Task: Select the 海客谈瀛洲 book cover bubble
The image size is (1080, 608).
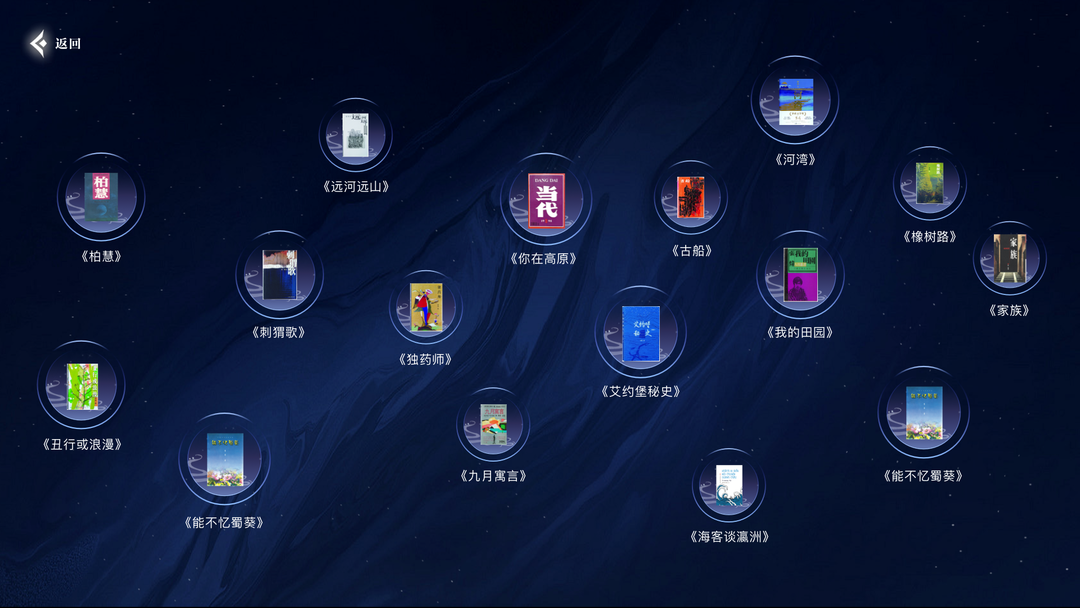Action: (728, 485)
